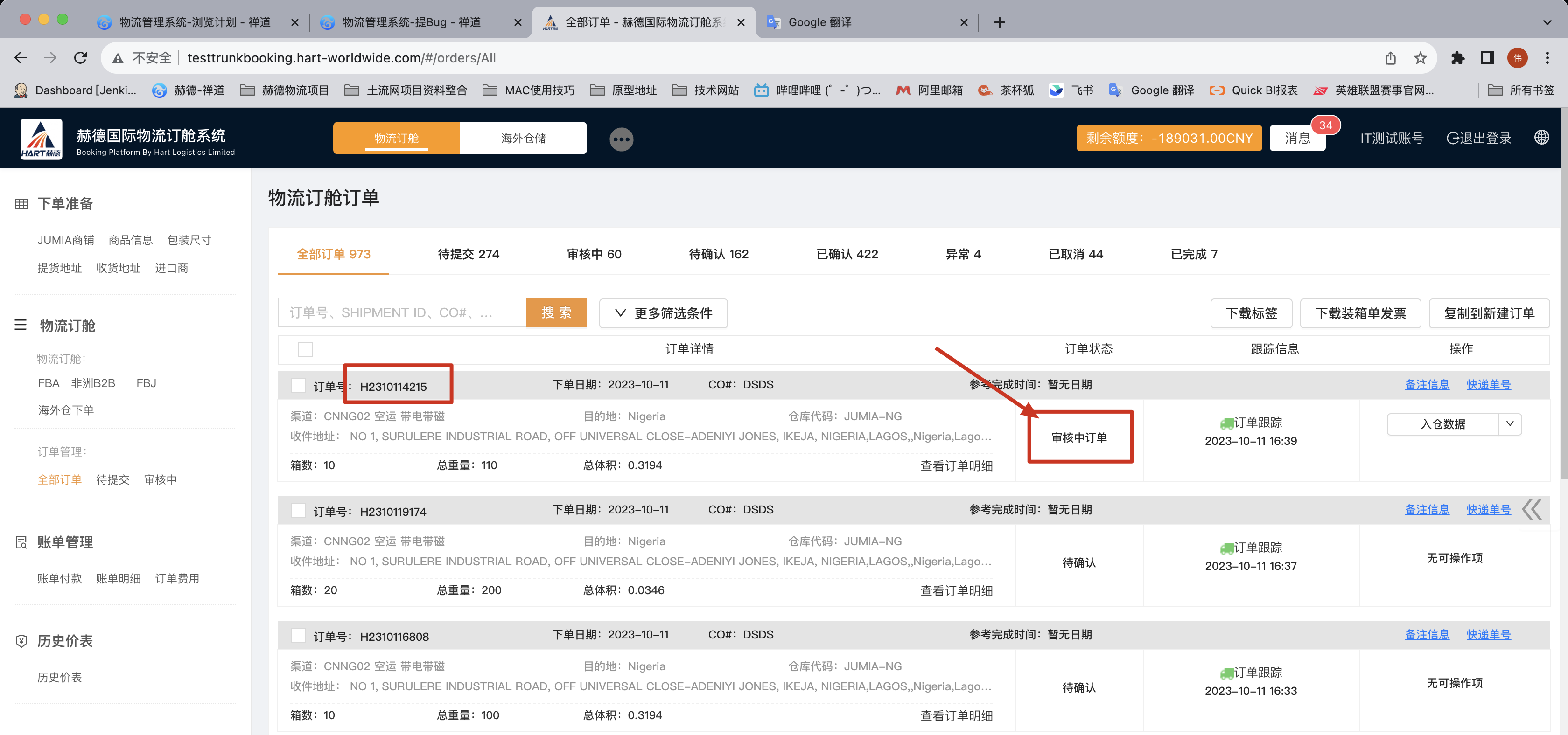Bookmark page with the star icon

pyautogui.click(x=1420, y=58)
